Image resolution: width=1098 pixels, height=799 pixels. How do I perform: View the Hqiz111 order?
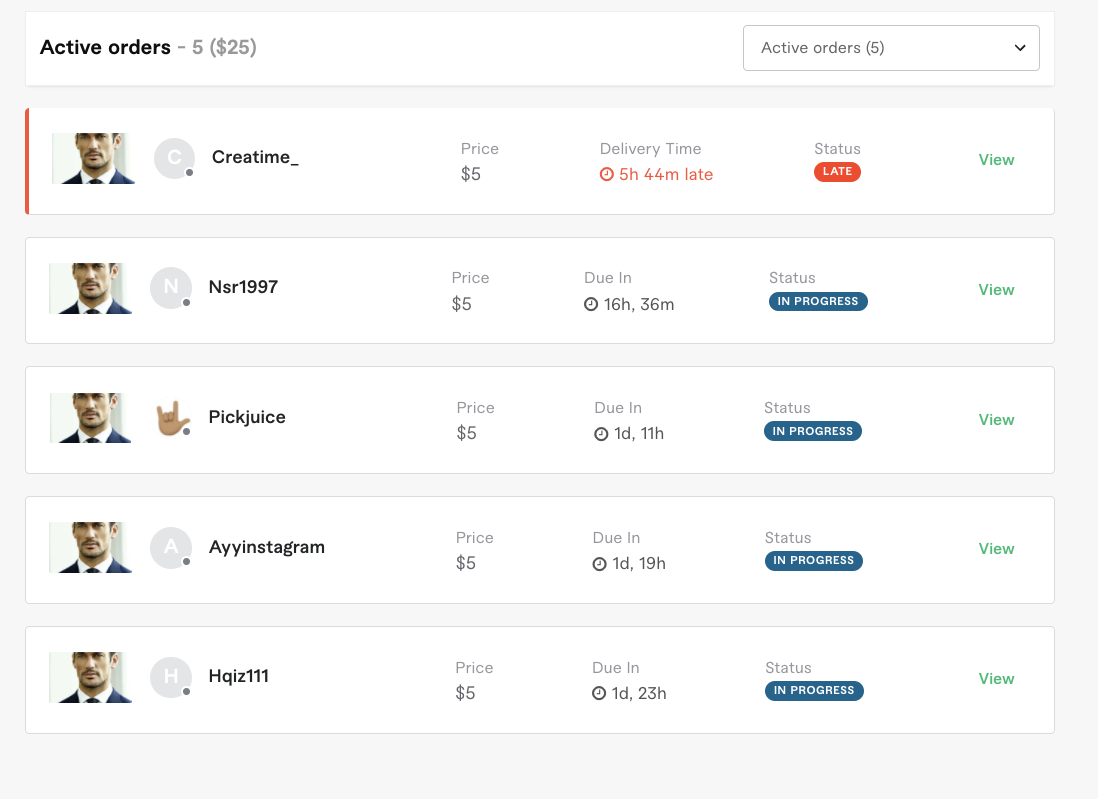coord(996,679)
